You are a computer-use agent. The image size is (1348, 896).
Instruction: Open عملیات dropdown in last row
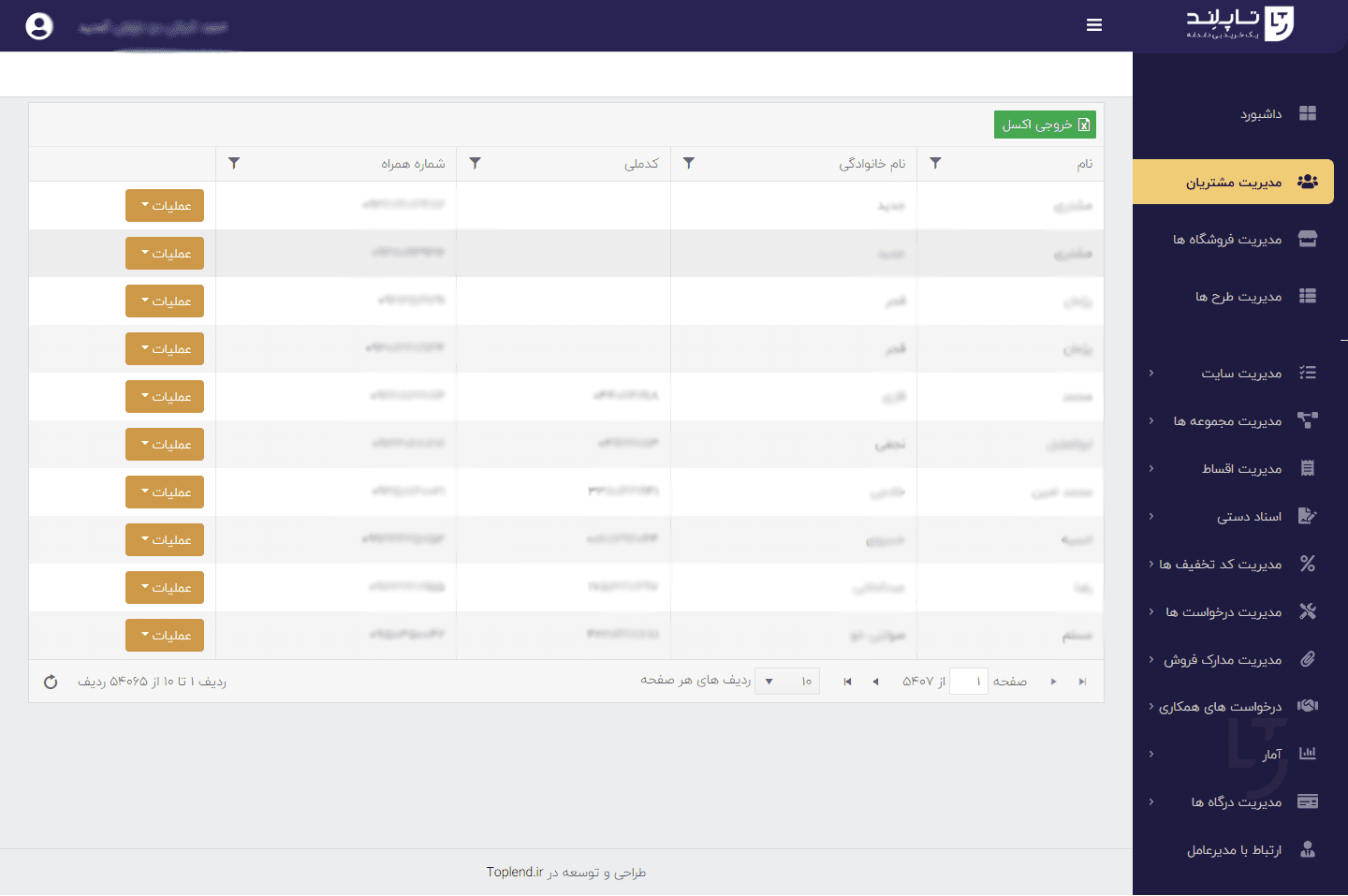[165, 636]
